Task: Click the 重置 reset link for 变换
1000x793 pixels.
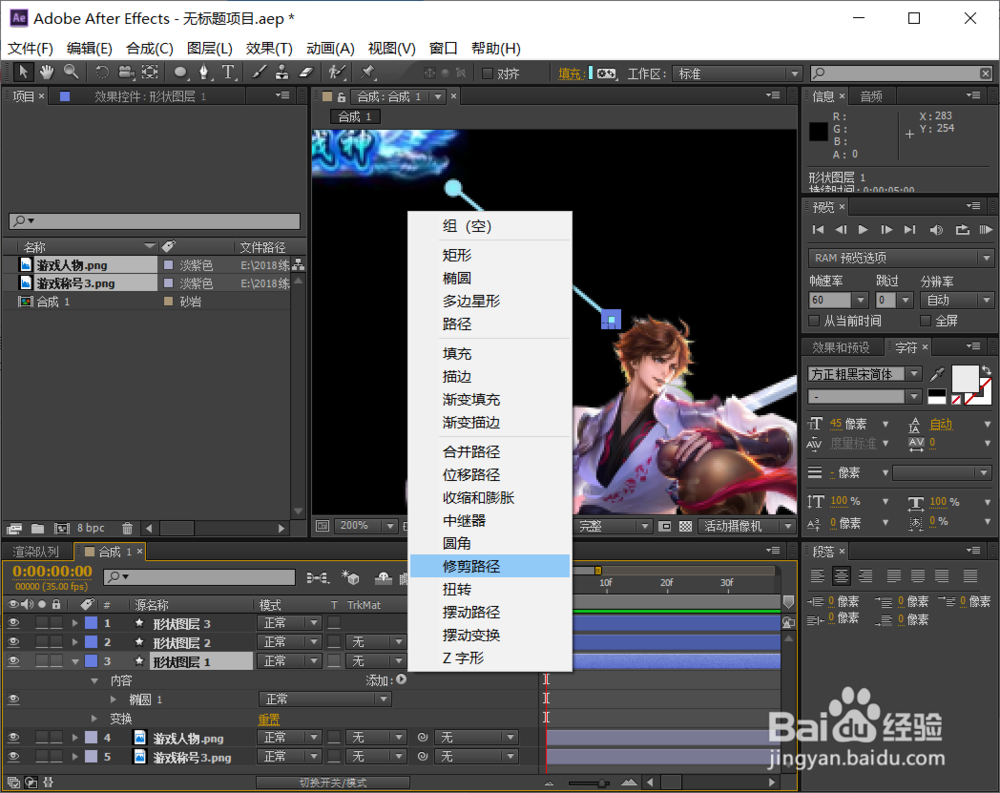Action: point(268,719)
